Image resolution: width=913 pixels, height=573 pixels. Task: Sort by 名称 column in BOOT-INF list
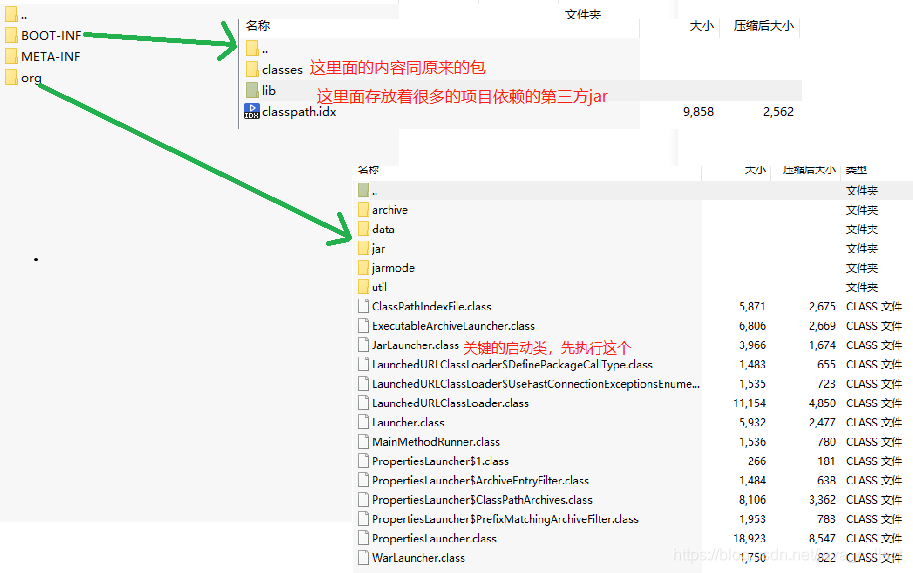pos(258,26)
